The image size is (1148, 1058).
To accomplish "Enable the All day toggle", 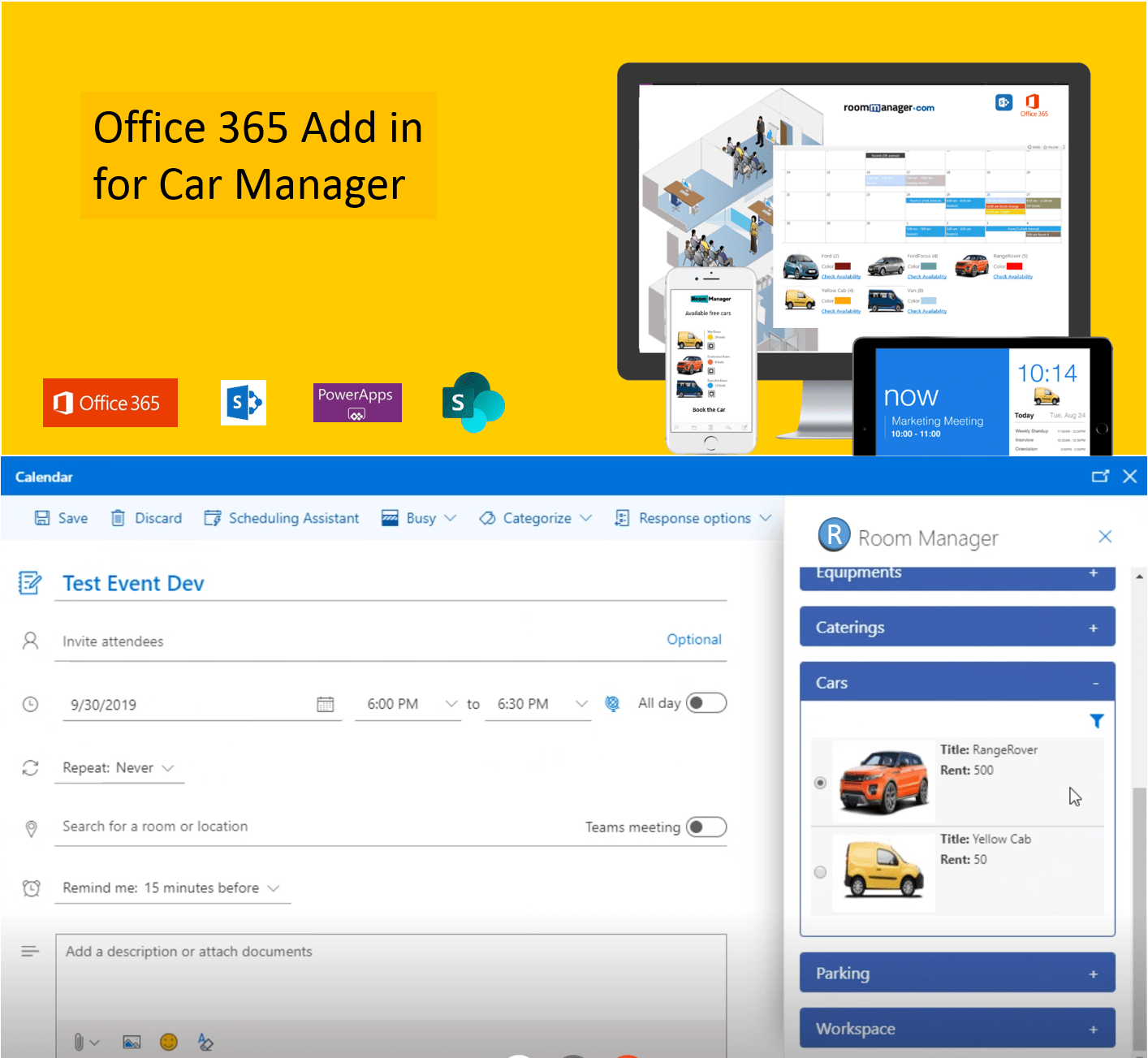I will [x=706, y=702].
